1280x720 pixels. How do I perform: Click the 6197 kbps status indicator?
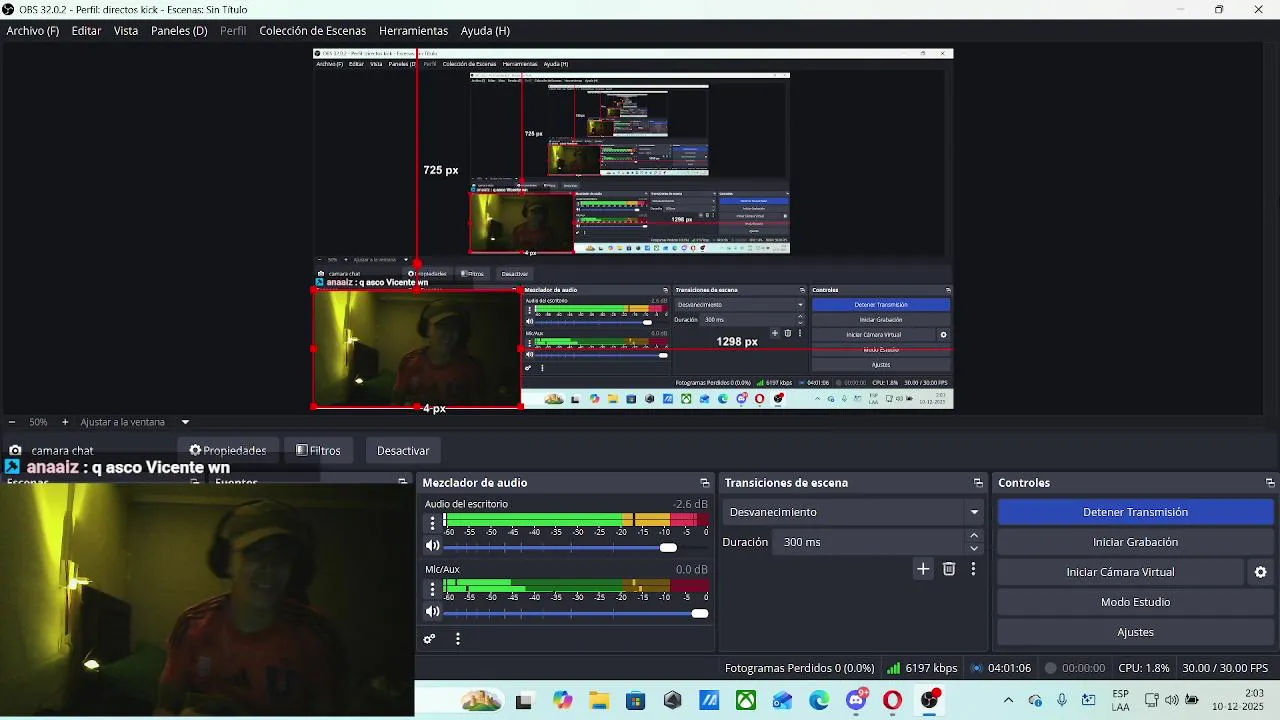coord(922,668)
